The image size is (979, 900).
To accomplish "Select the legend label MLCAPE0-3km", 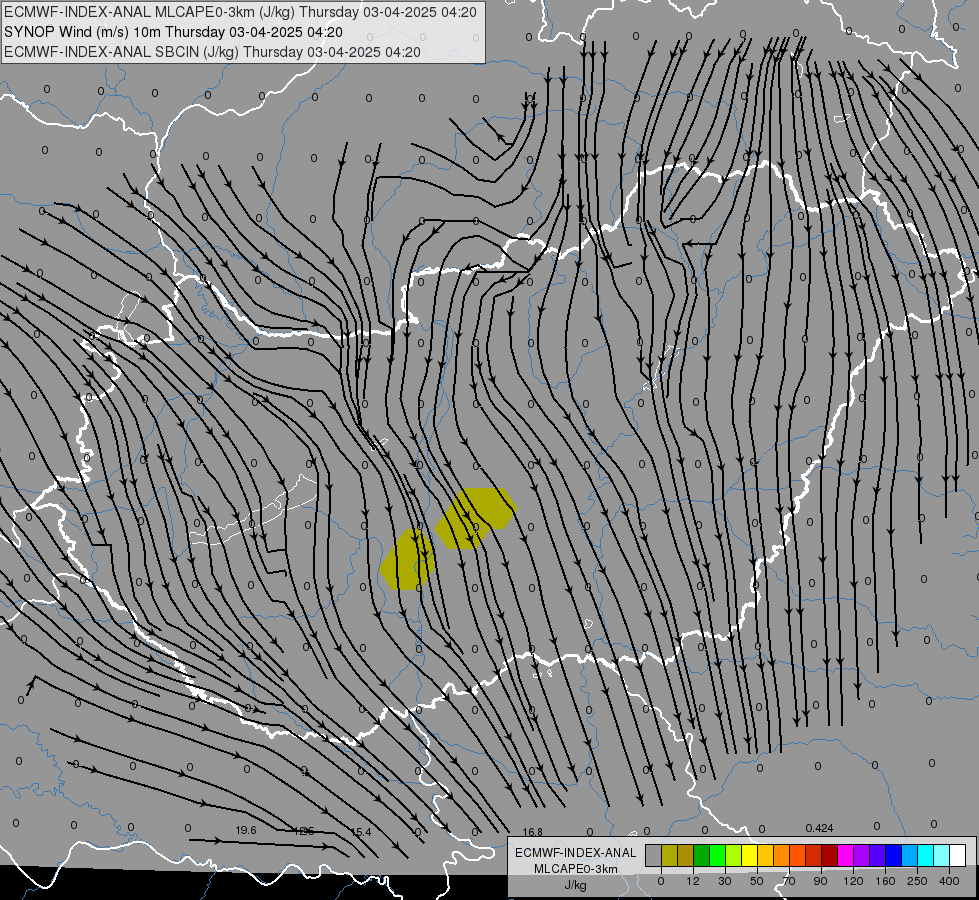I will 576,869.
